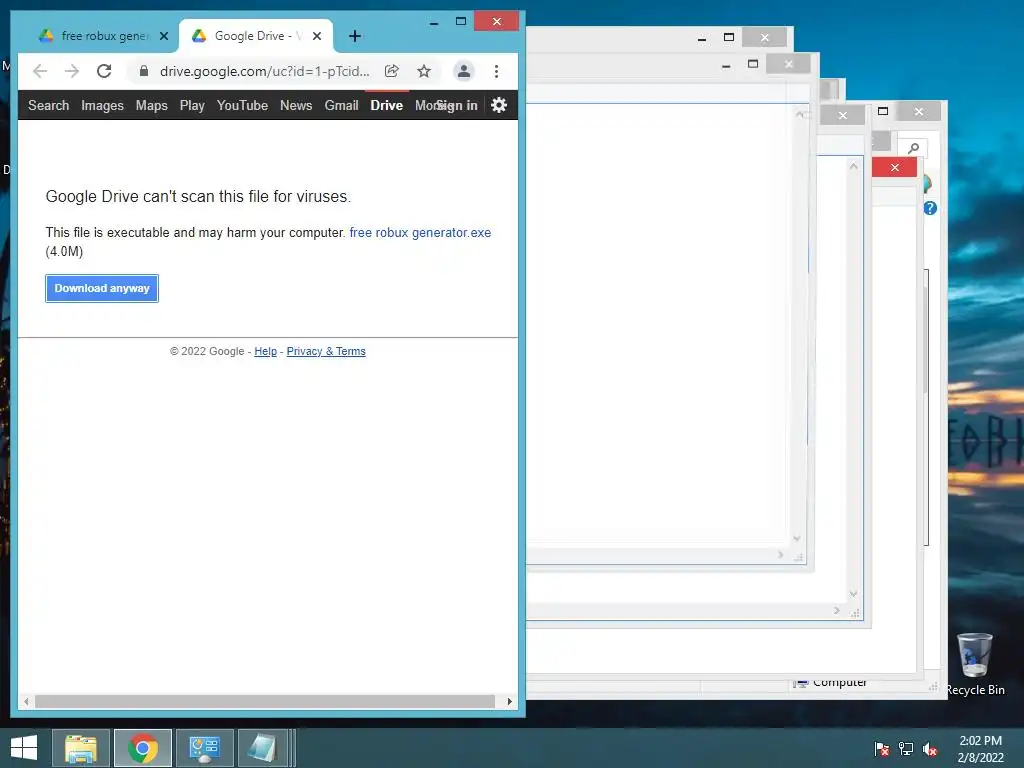1024x768 pixels.
Task: Share this page icon in address bar
Action: point(392,71)
